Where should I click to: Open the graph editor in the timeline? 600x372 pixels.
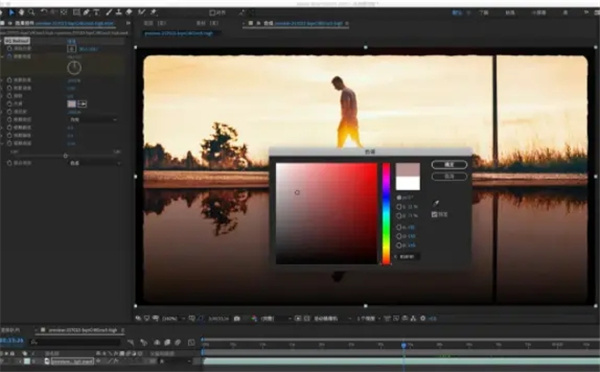coord(192,342)
